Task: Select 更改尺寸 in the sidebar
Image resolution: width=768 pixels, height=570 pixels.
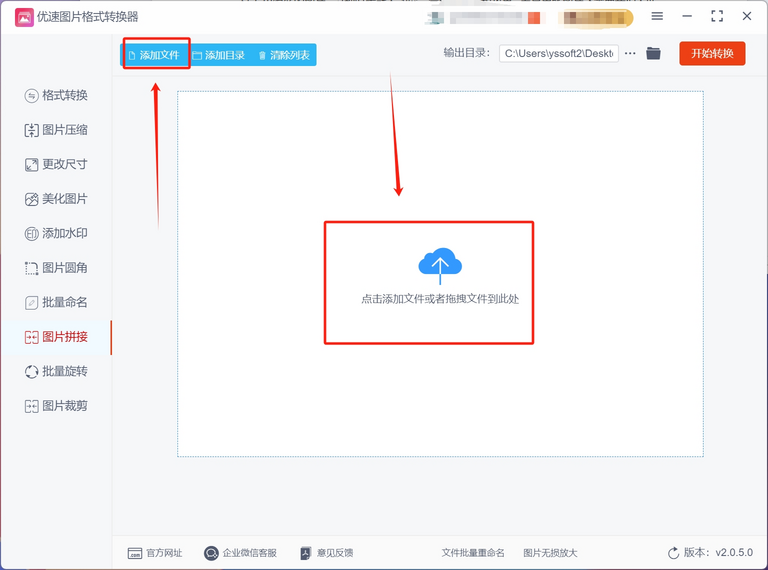Action: [x=56, y=164]
